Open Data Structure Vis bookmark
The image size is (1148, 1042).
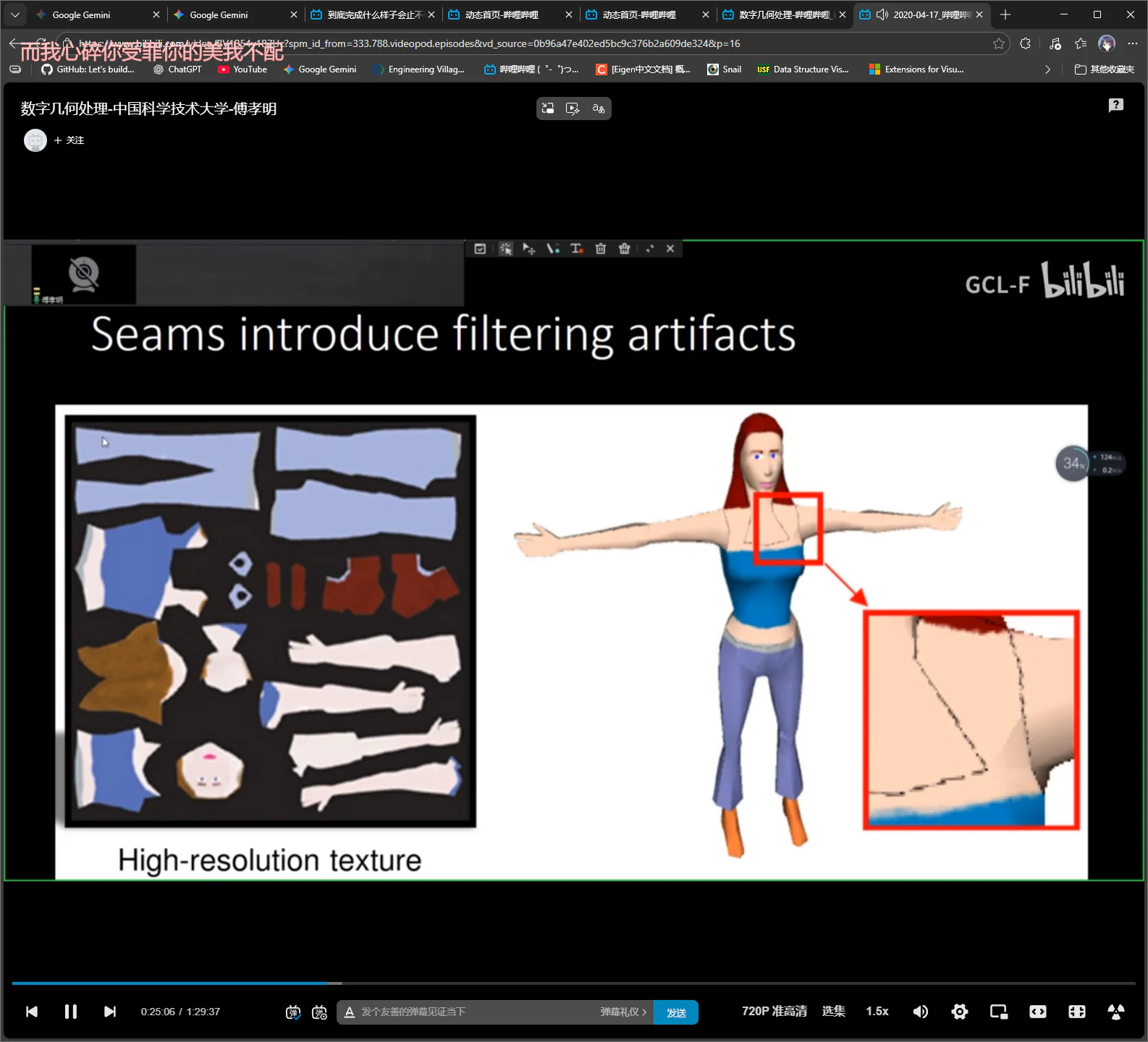tap(803, 69)
